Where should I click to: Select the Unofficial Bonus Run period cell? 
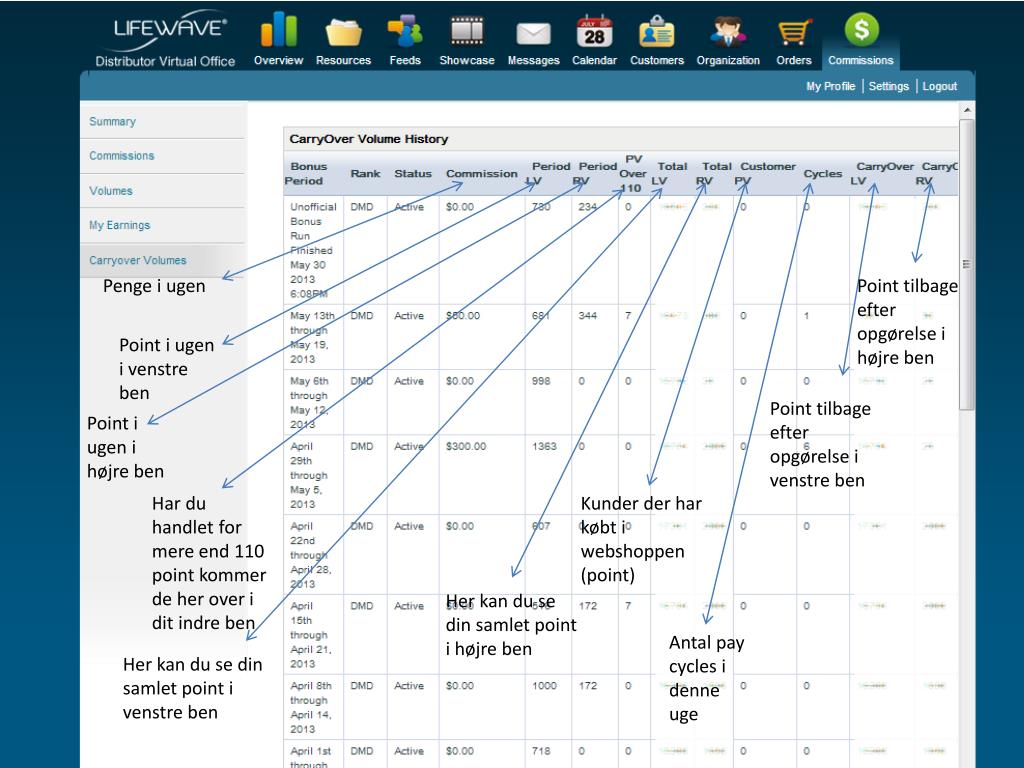click(313, 250)
